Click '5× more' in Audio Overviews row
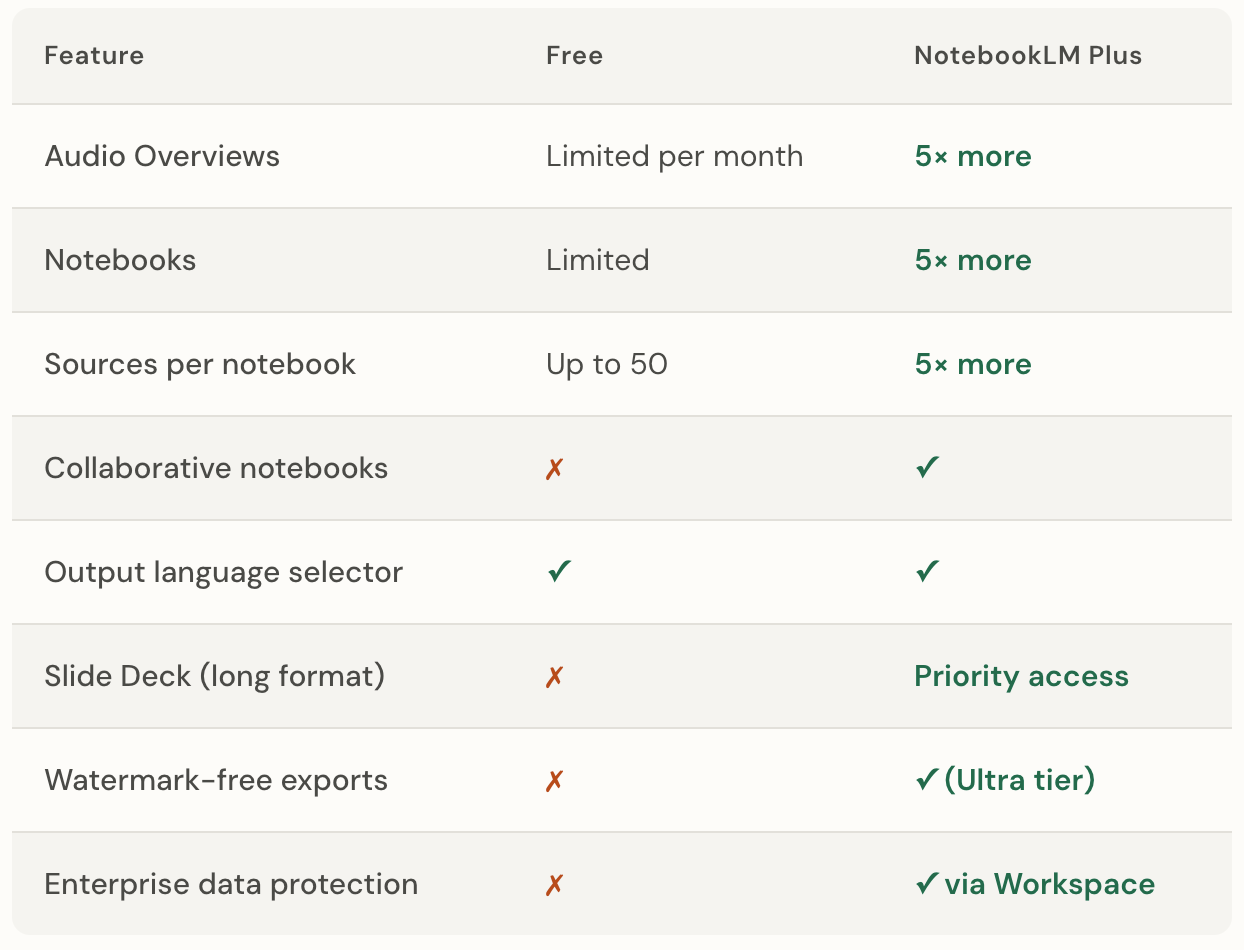Screen dimensions: 1244x950 973,156
